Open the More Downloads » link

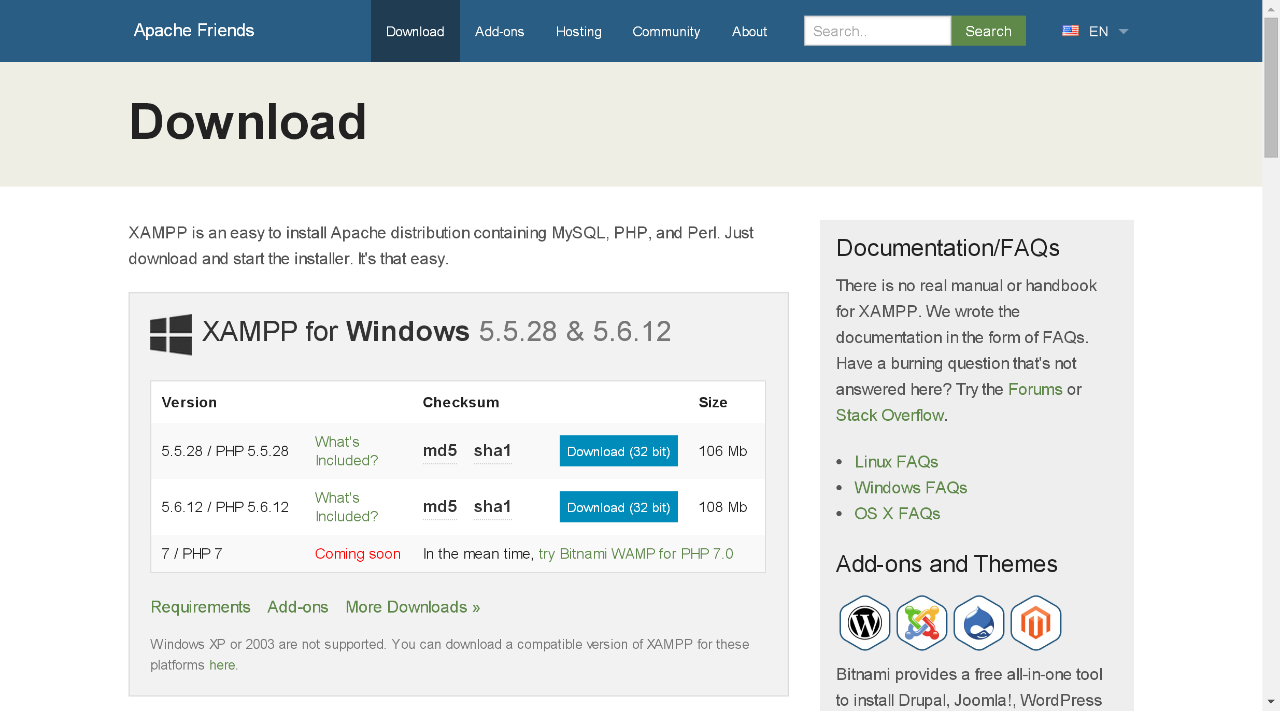(413, 607)
